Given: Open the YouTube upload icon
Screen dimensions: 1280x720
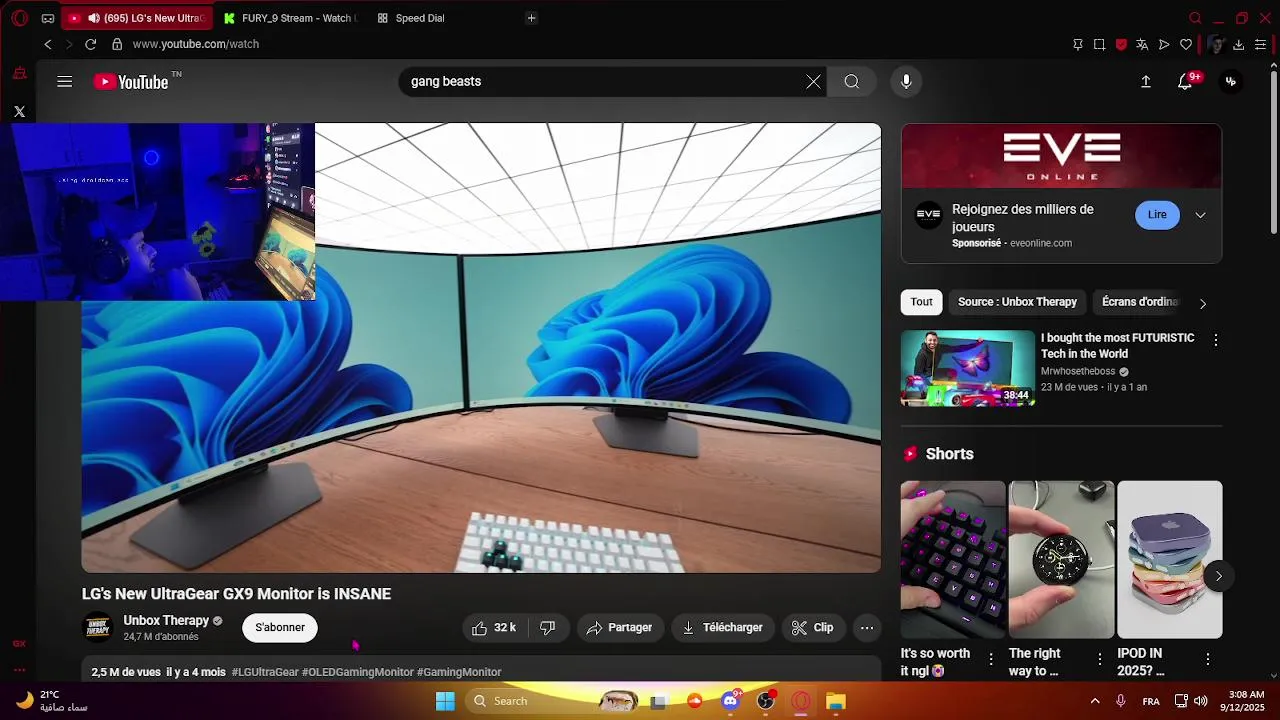Looking at the screenshot, I should (1146, 82).
